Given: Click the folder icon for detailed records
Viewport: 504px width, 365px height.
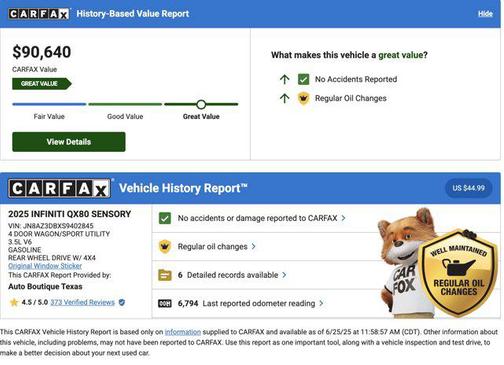Looking at the screenshot, I should [x=165, y=275].
